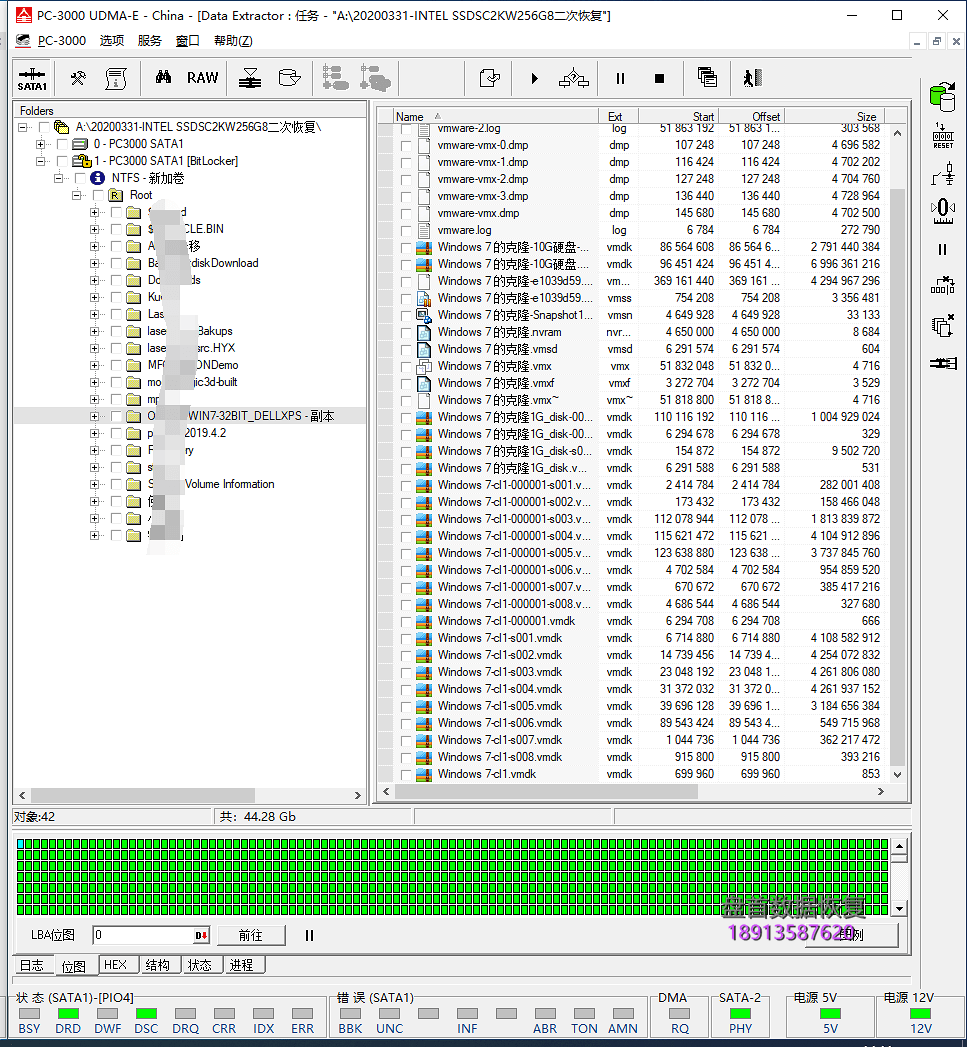The width and height of the screenshot is (967, 1047).
Task: Collapse the NTFS - 新加卷 tree node
Action: [x=59, y=178]
